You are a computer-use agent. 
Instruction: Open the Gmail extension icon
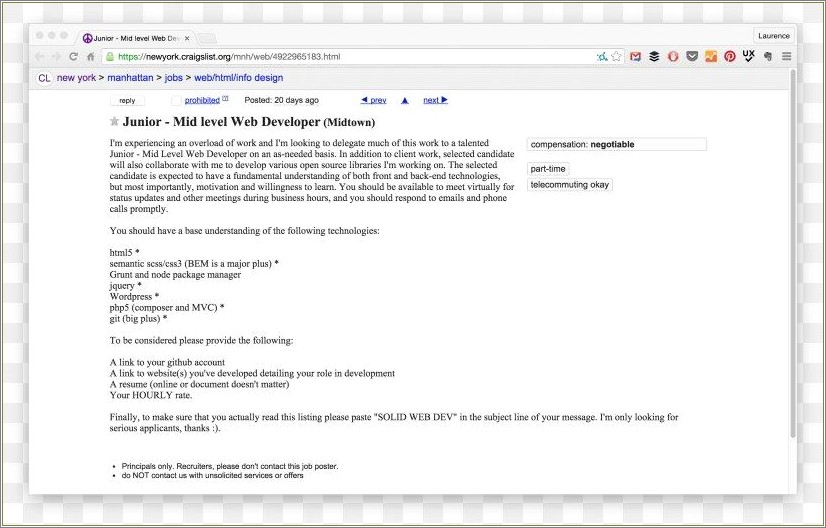tap(636, 56)
